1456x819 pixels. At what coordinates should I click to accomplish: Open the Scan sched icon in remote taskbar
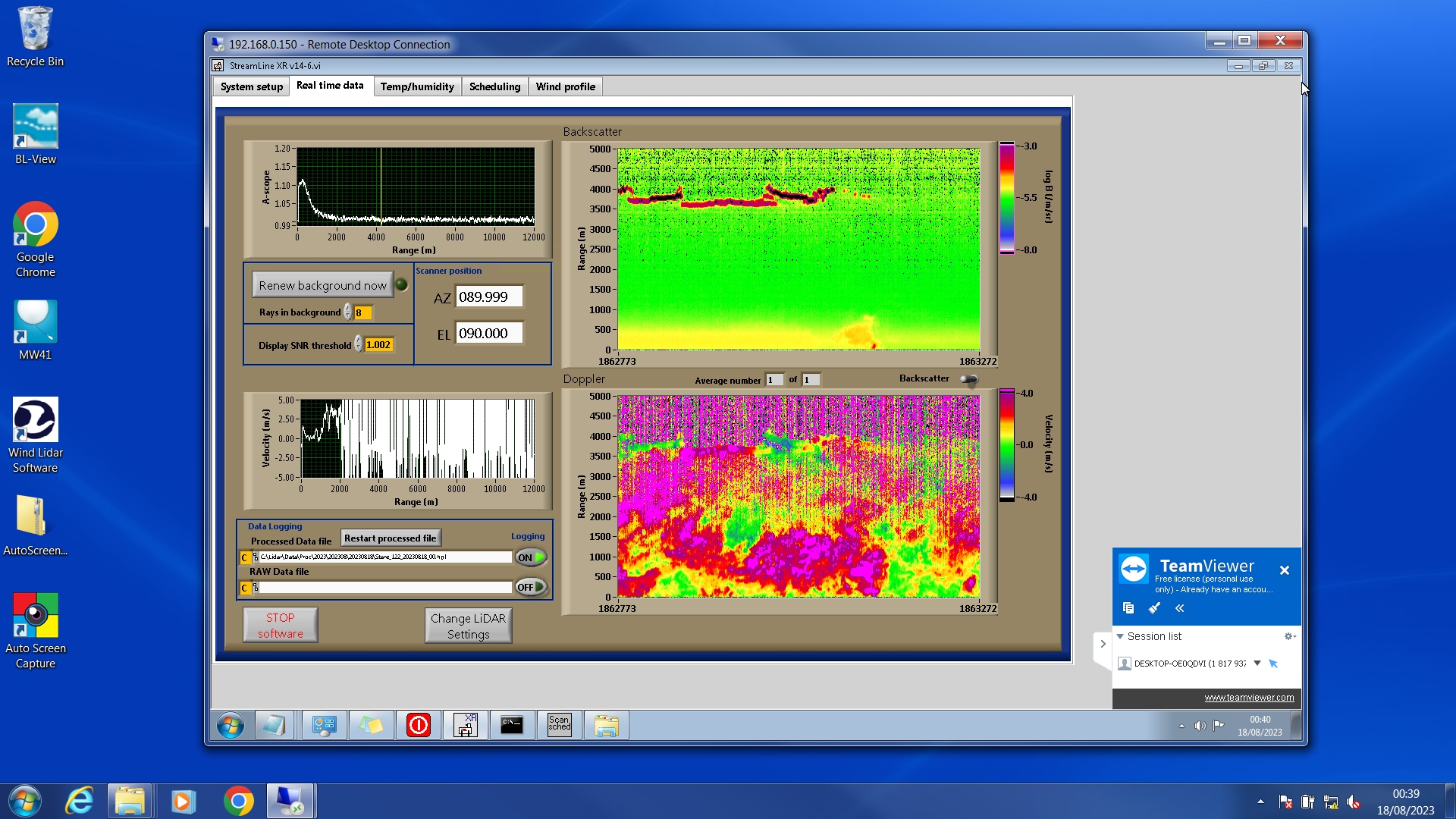tap(559, 726)
